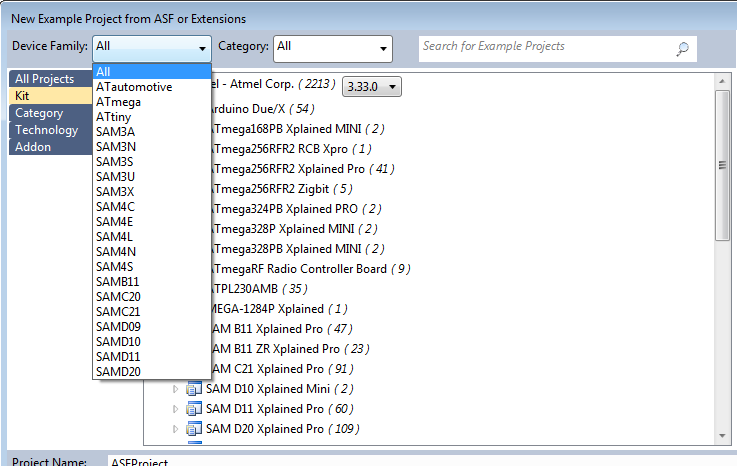Choose SAMB11 device family
Viewport: 737px width, 466px height.
tap(152, 282)
